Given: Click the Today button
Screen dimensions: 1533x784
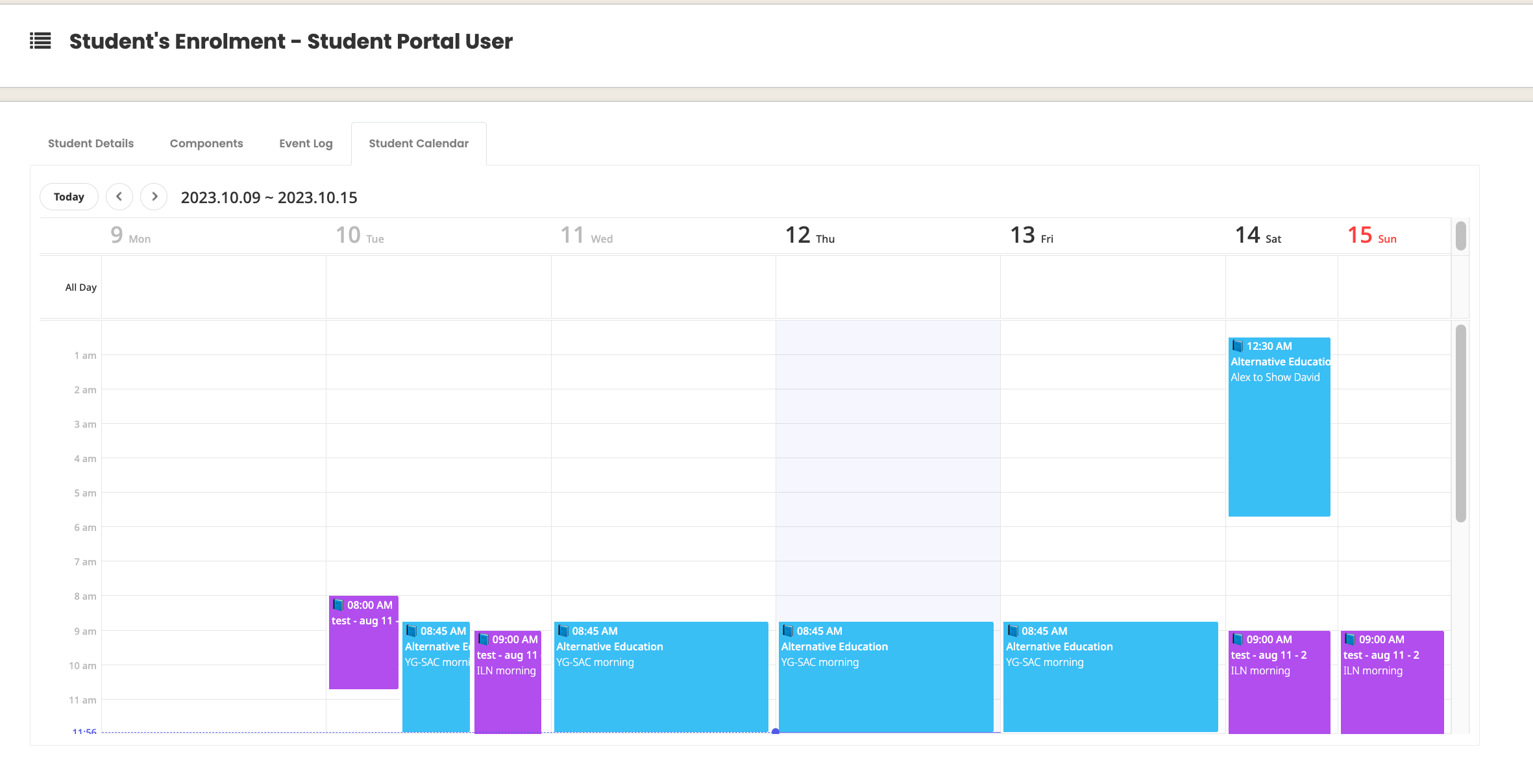Looking at the screenshot, I should pos(69,197).
